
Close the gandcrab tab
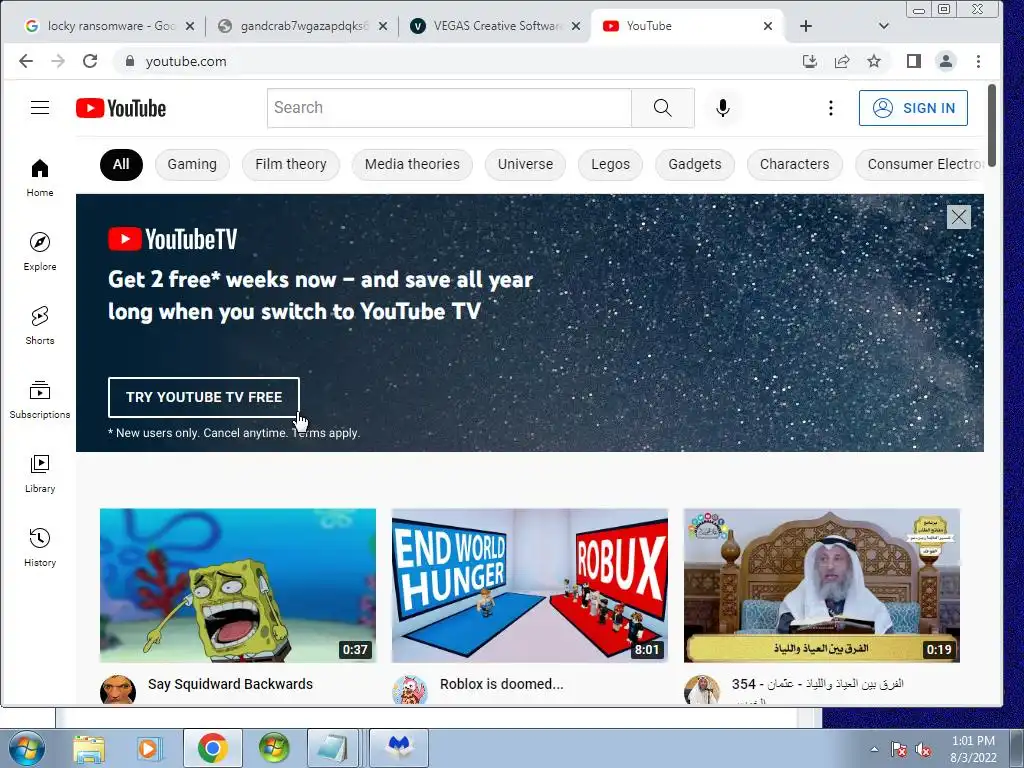pyautogui.click(x=383, y=26)
